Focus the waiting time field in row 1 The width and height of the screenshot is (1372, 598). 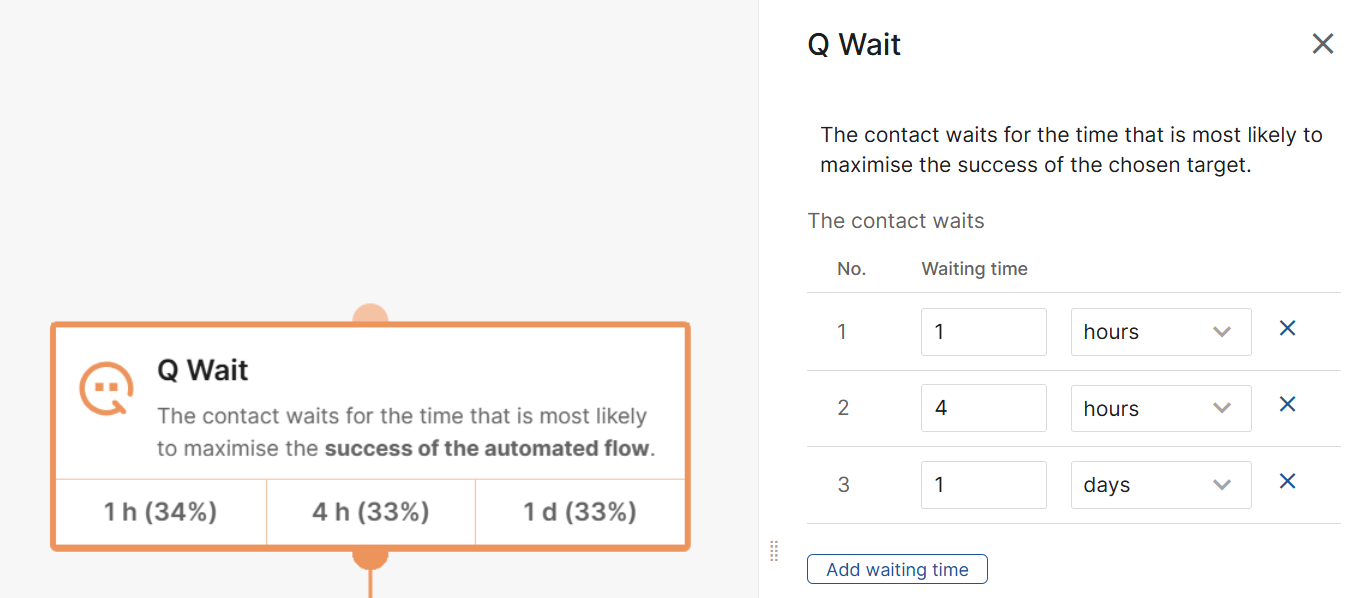tap(984, 332)
